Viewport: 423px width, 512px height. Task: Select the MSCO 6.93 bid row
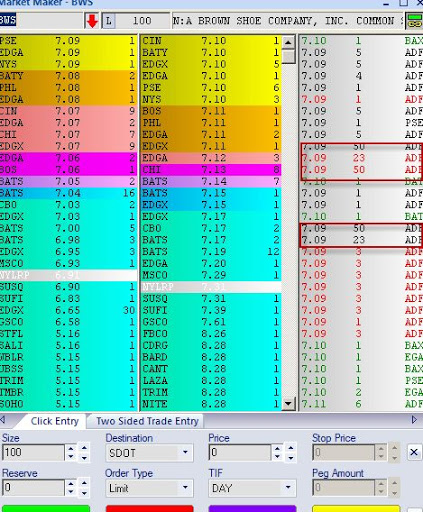tap(68, 263)
